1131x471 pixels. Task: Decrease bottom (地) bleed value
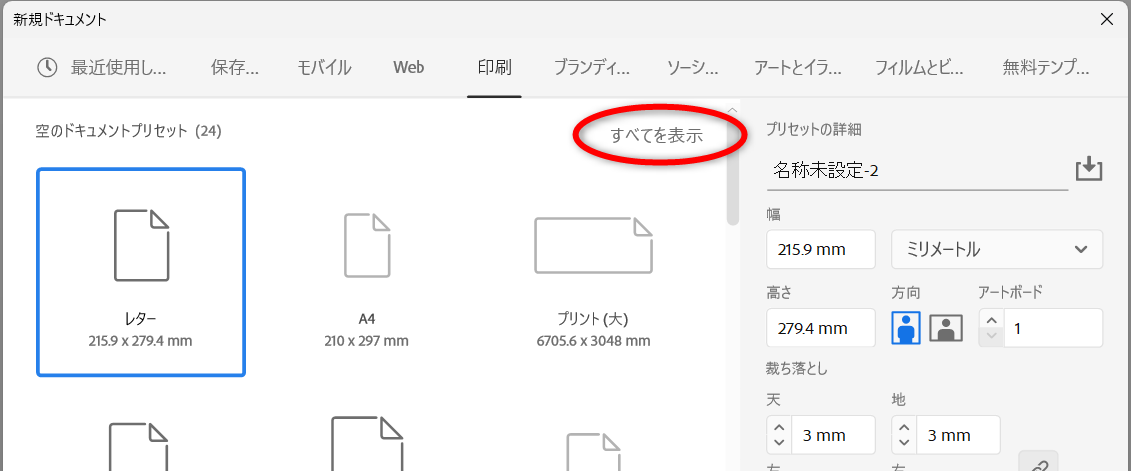coord(904,443)
